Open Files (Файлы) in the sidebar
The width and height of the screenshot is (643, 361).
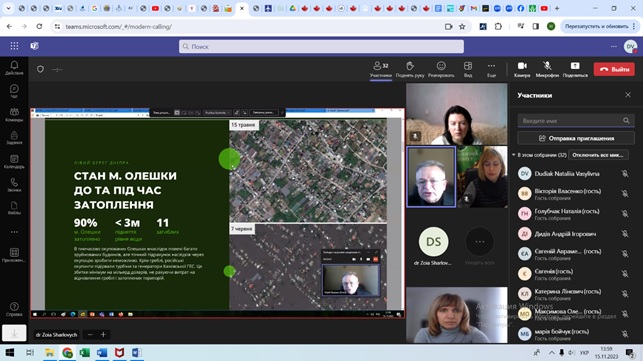click(14, 208)
